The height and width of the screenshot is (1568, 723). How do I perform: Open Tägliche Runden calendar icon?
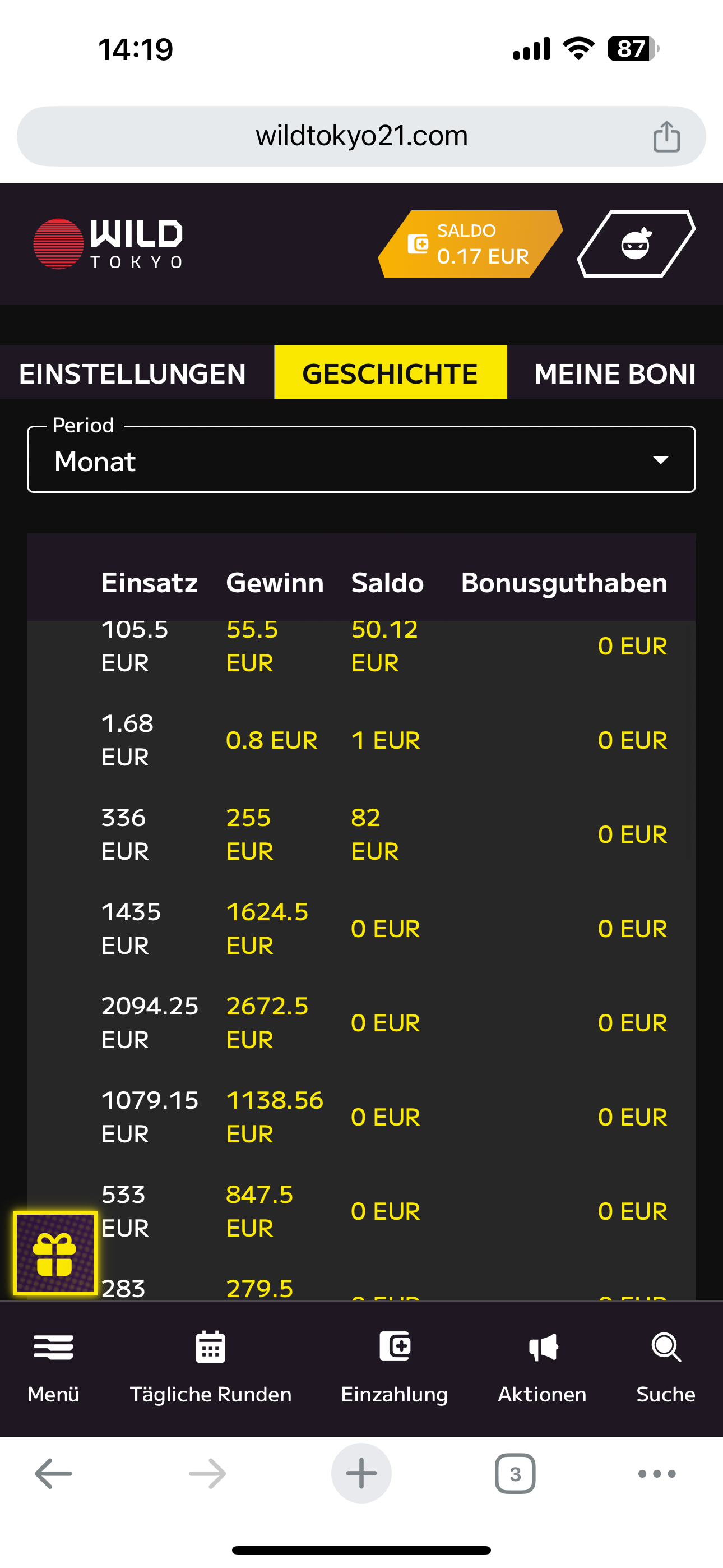(211, 1347)
